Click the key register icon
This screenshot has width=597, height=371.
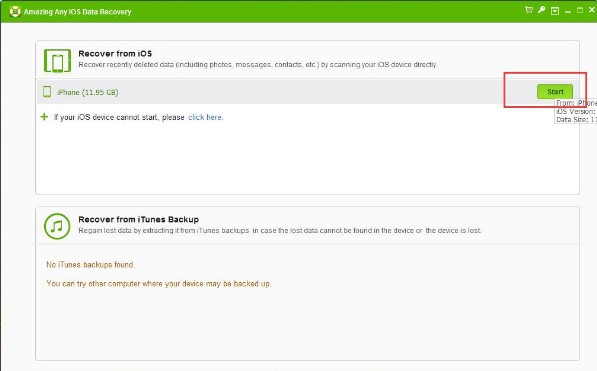(541, 10)
